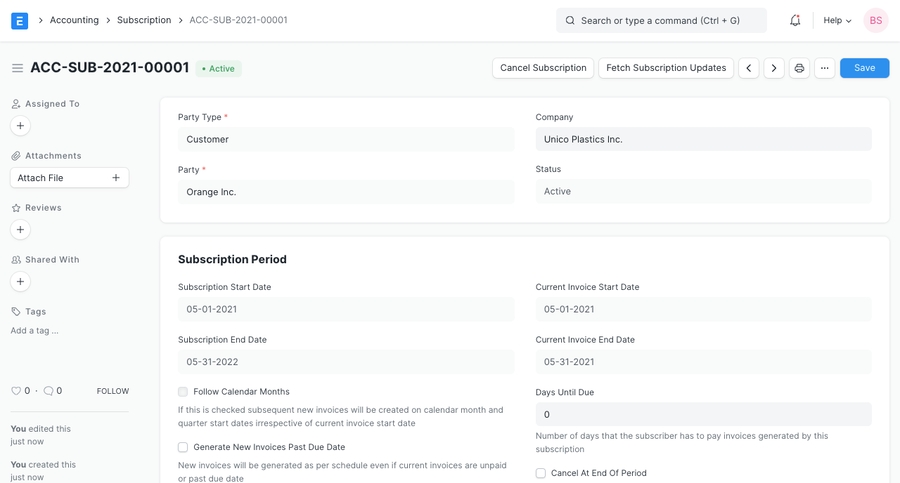
Task: Click the Days Until Due field
Action: point(703,414)
